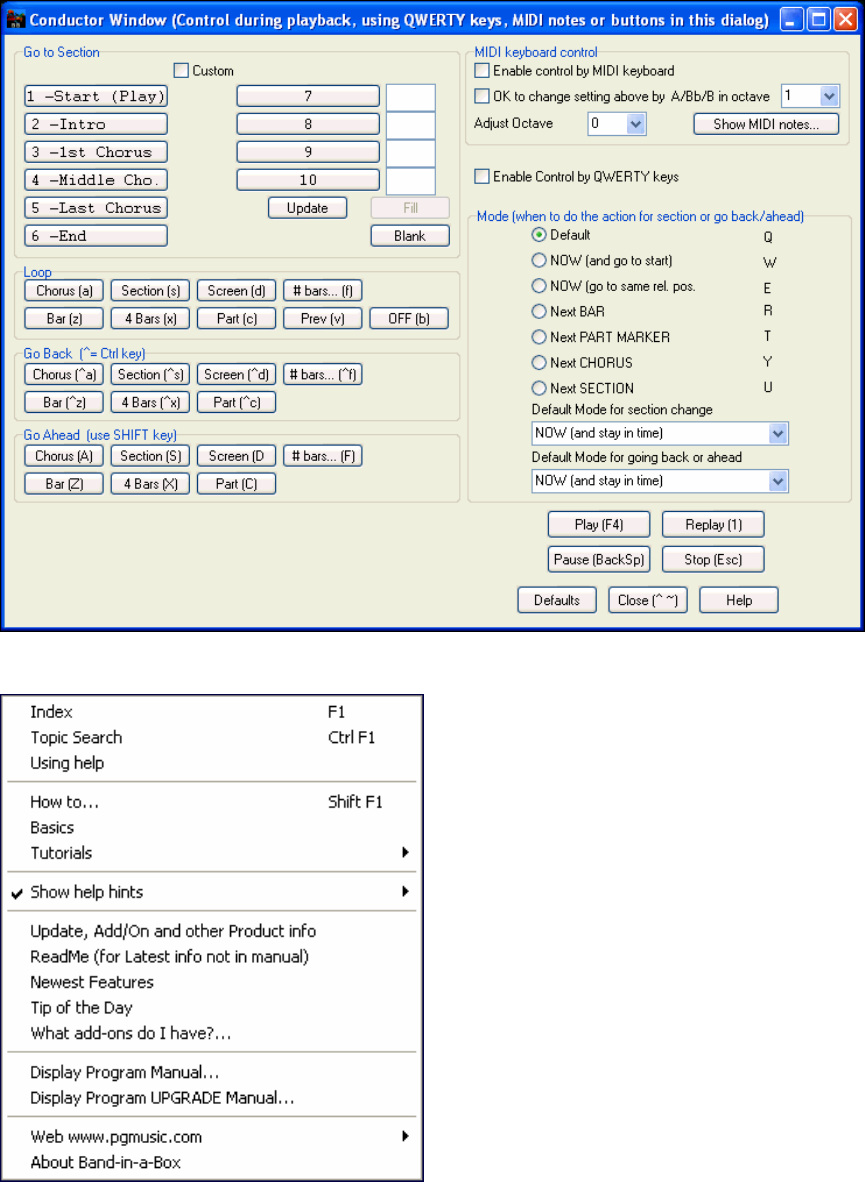Go ahead one Part (C)
Image resolution: width=865 pixels, height=1182 pixels.
click(x=237, y=484)
